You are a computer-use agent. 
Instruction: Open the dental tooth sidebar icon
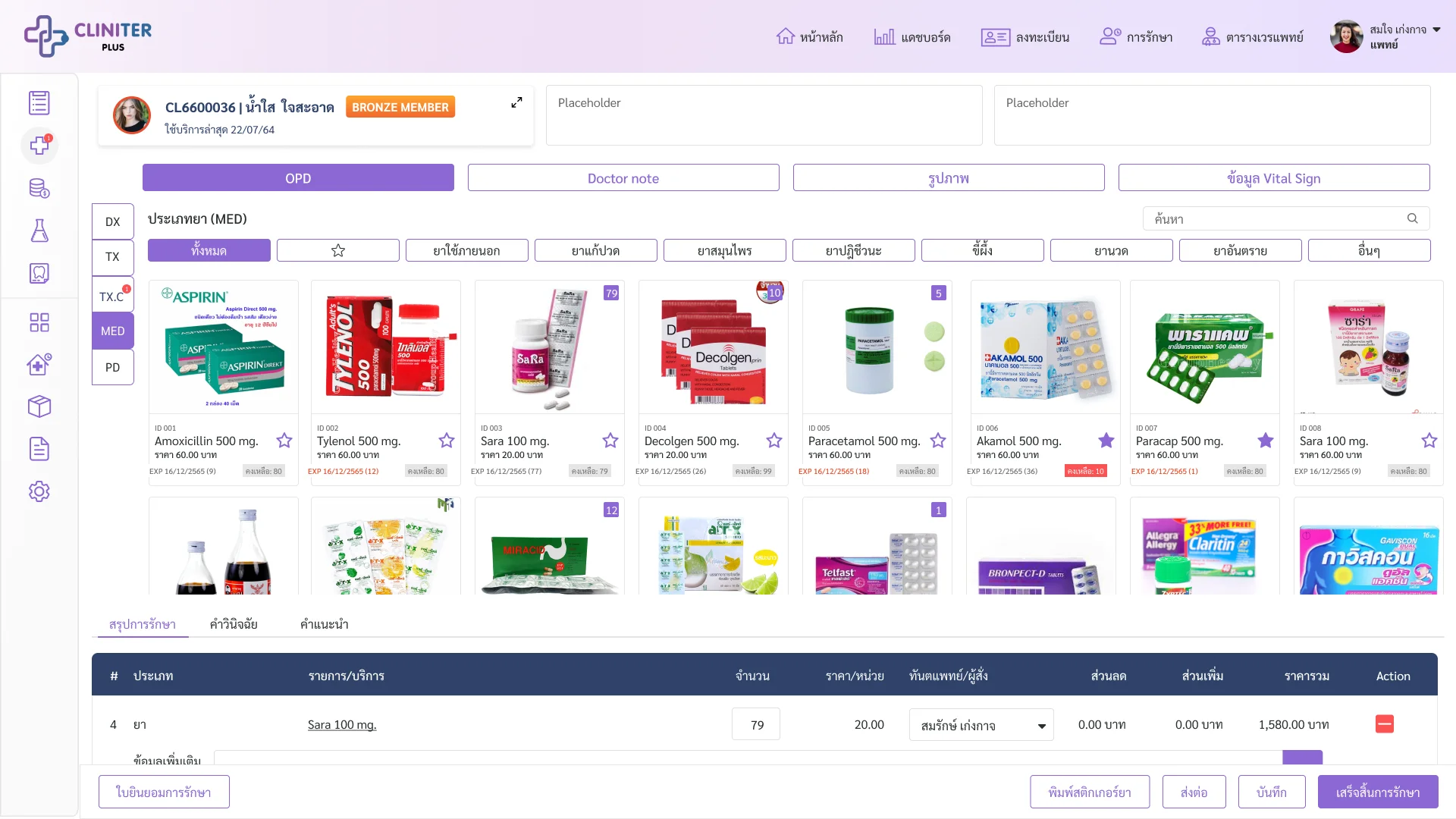click(39, 273)
